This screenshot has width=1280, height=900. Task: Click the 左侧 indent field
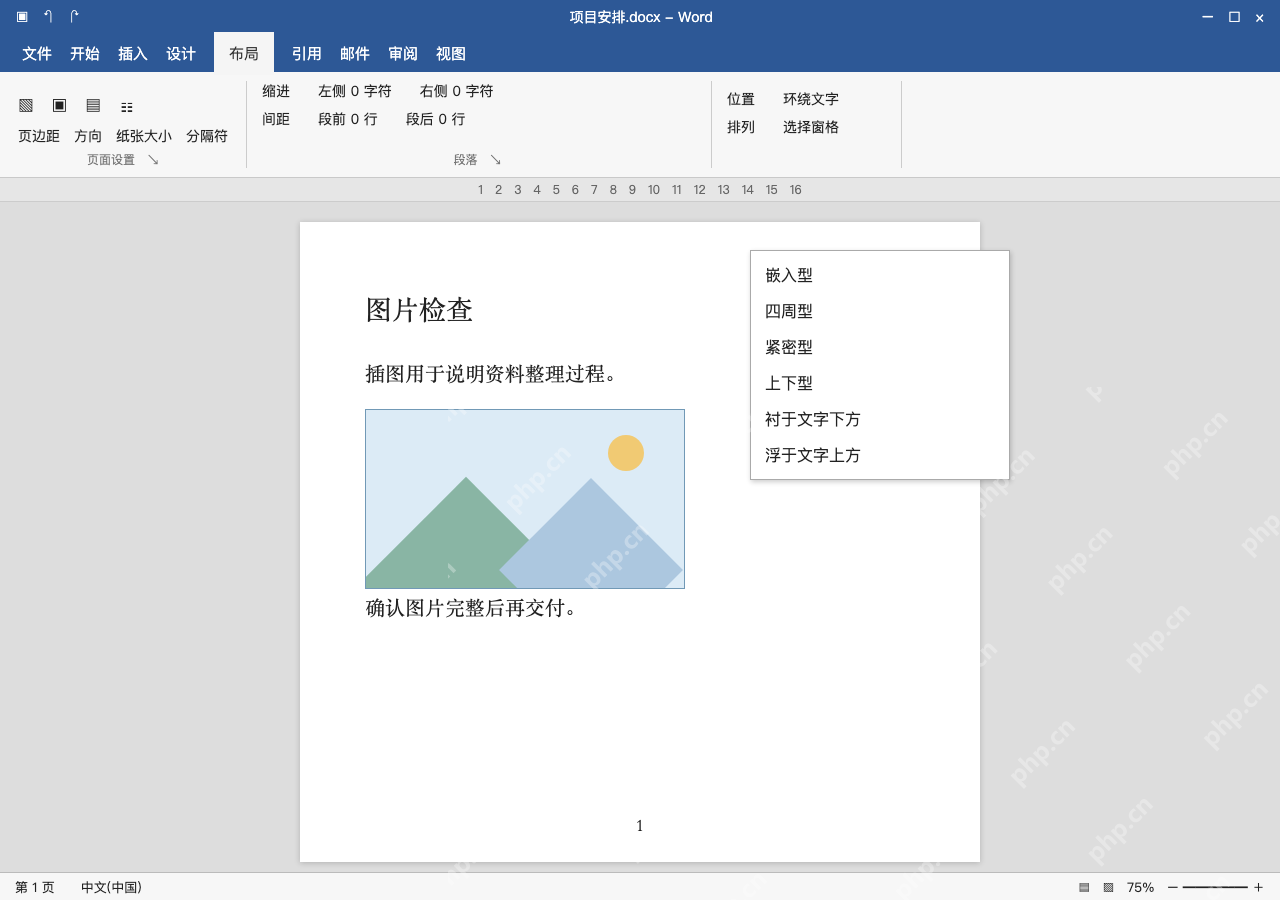coord(355,91)
